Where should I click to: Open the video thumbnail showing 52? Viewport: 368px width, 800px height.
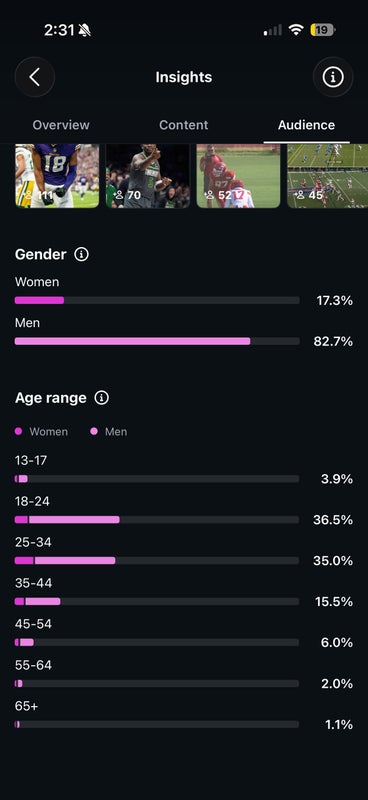pyautogui.click(x=238, y=176)
